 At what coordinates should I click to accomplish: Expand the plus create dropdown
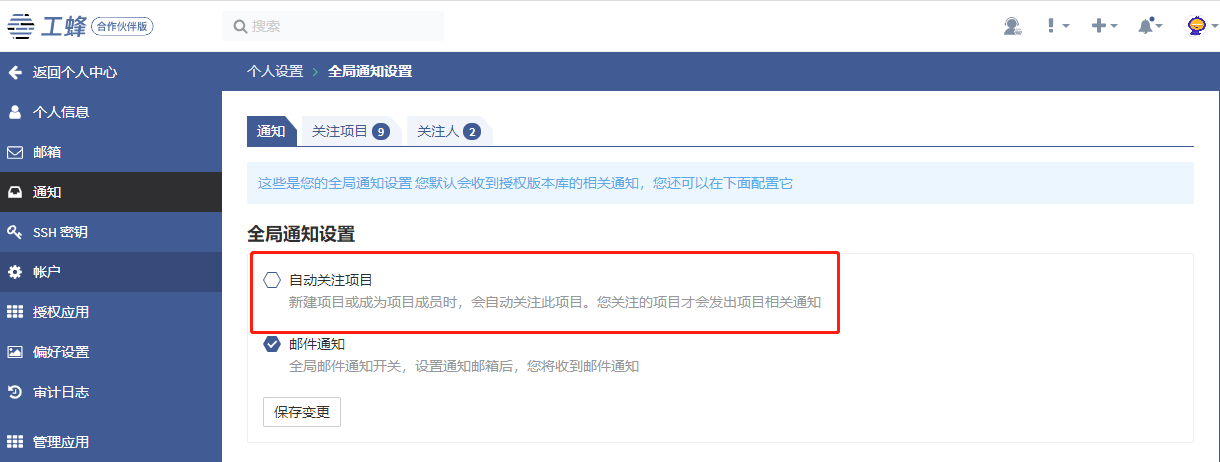point(1104,26)
